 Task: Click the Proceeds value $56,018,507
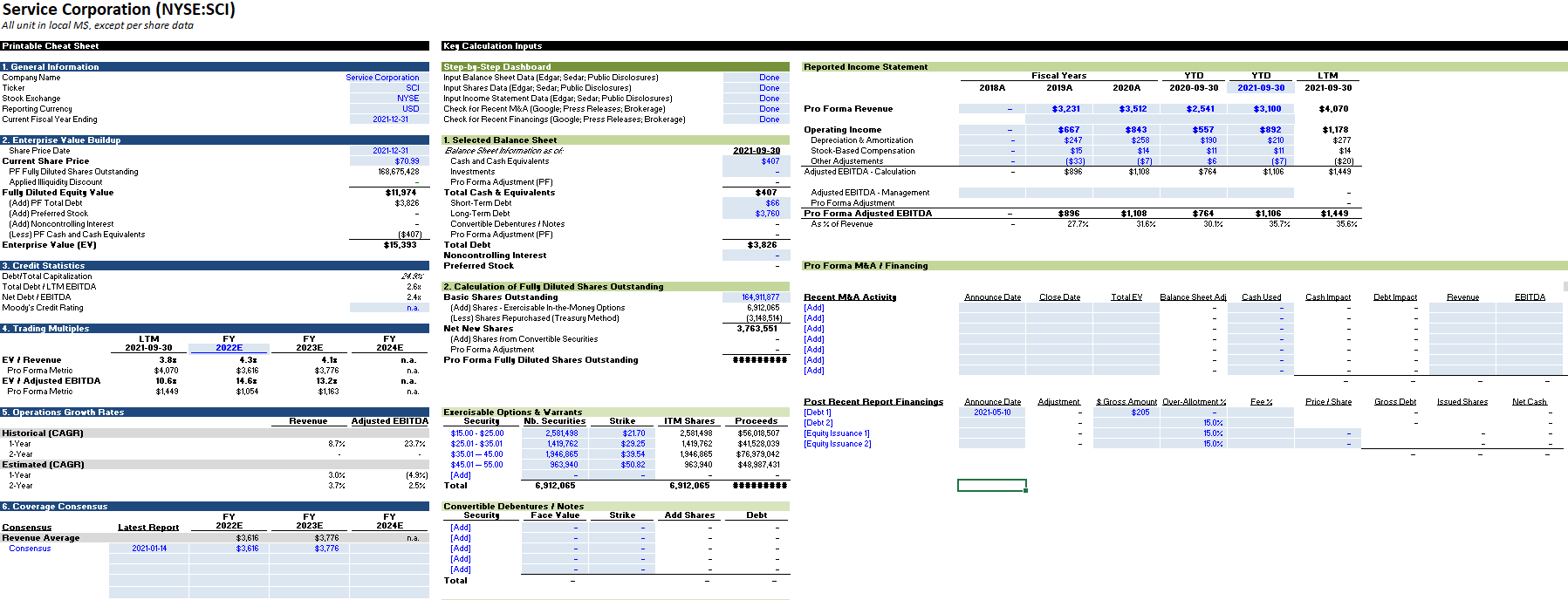click(757, 433)
